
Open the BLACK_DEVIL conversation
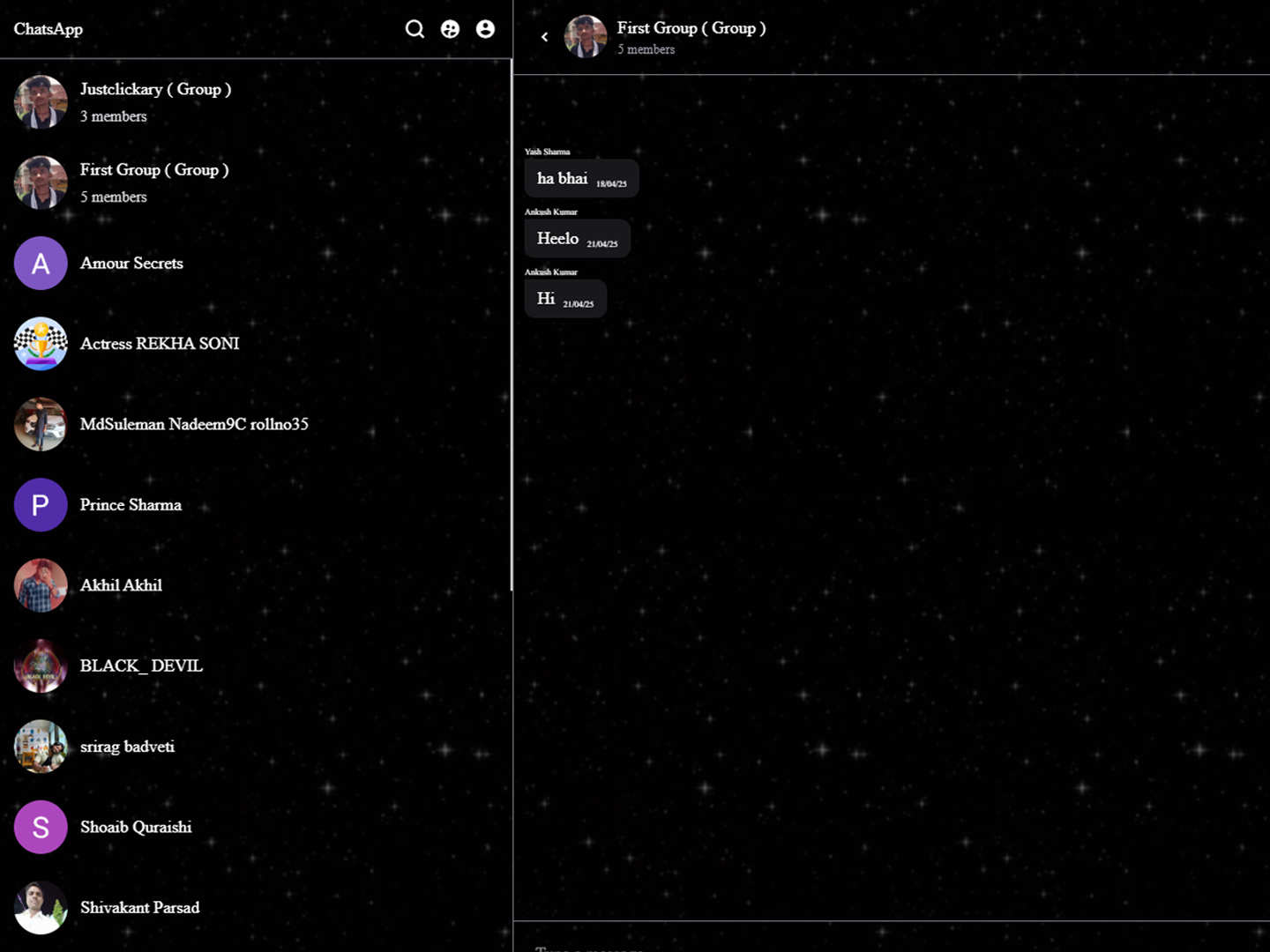click(141, 666)
